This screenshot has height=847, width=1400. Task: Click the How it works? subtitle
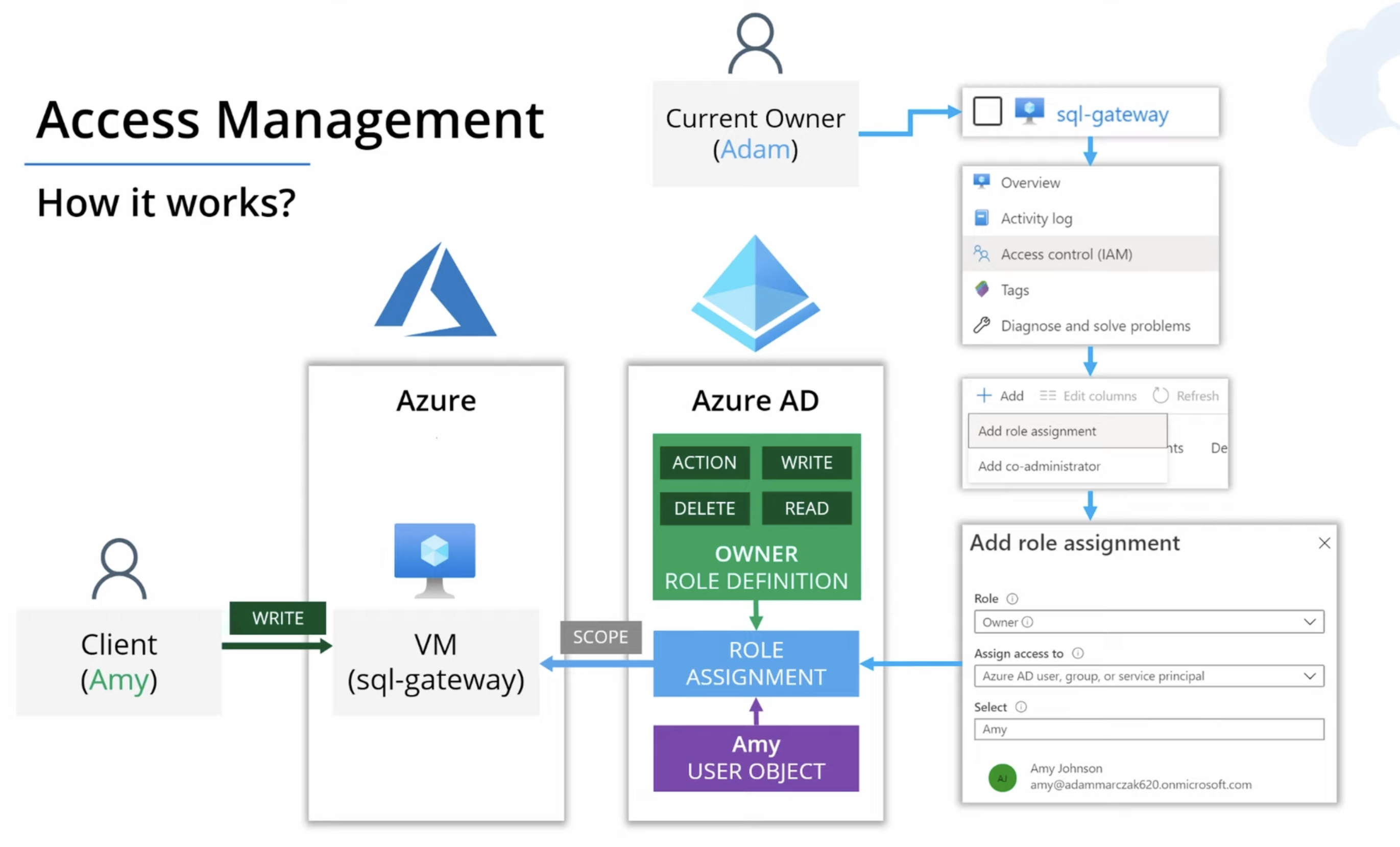click(x=166, y=203)
